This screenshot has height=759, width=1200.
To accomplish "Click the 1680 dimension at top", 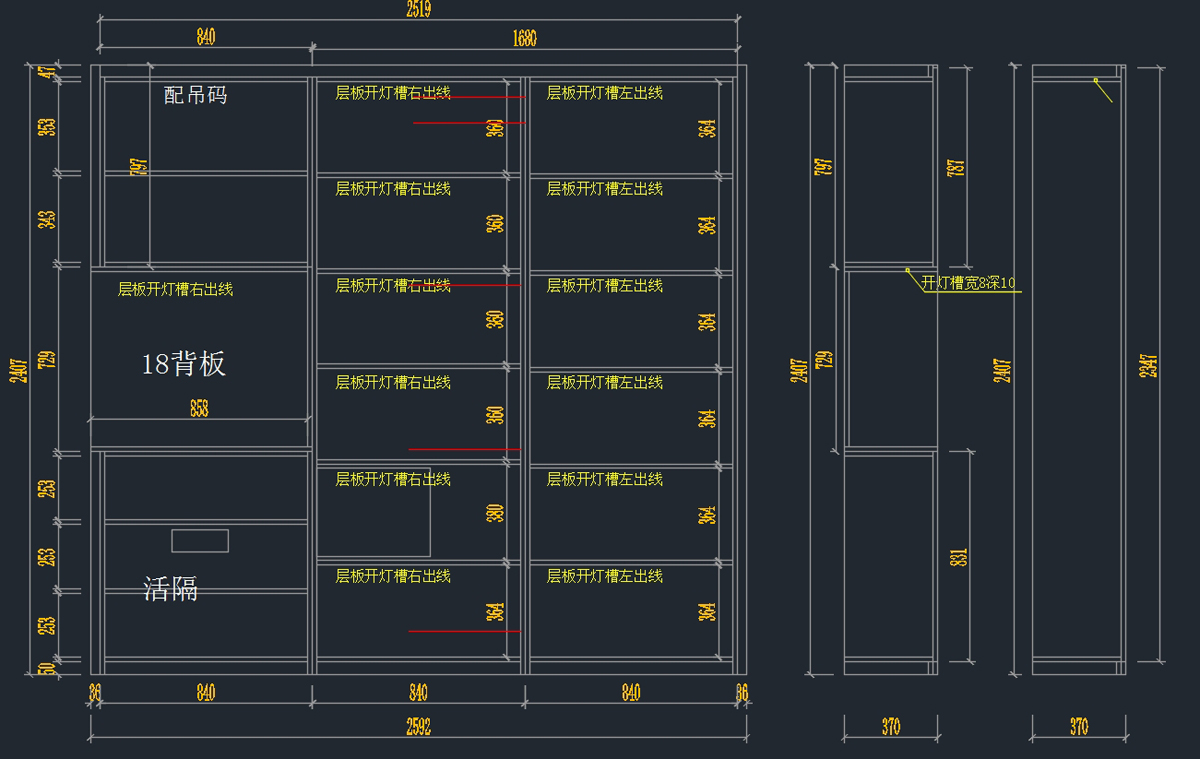I will (524, 39).
